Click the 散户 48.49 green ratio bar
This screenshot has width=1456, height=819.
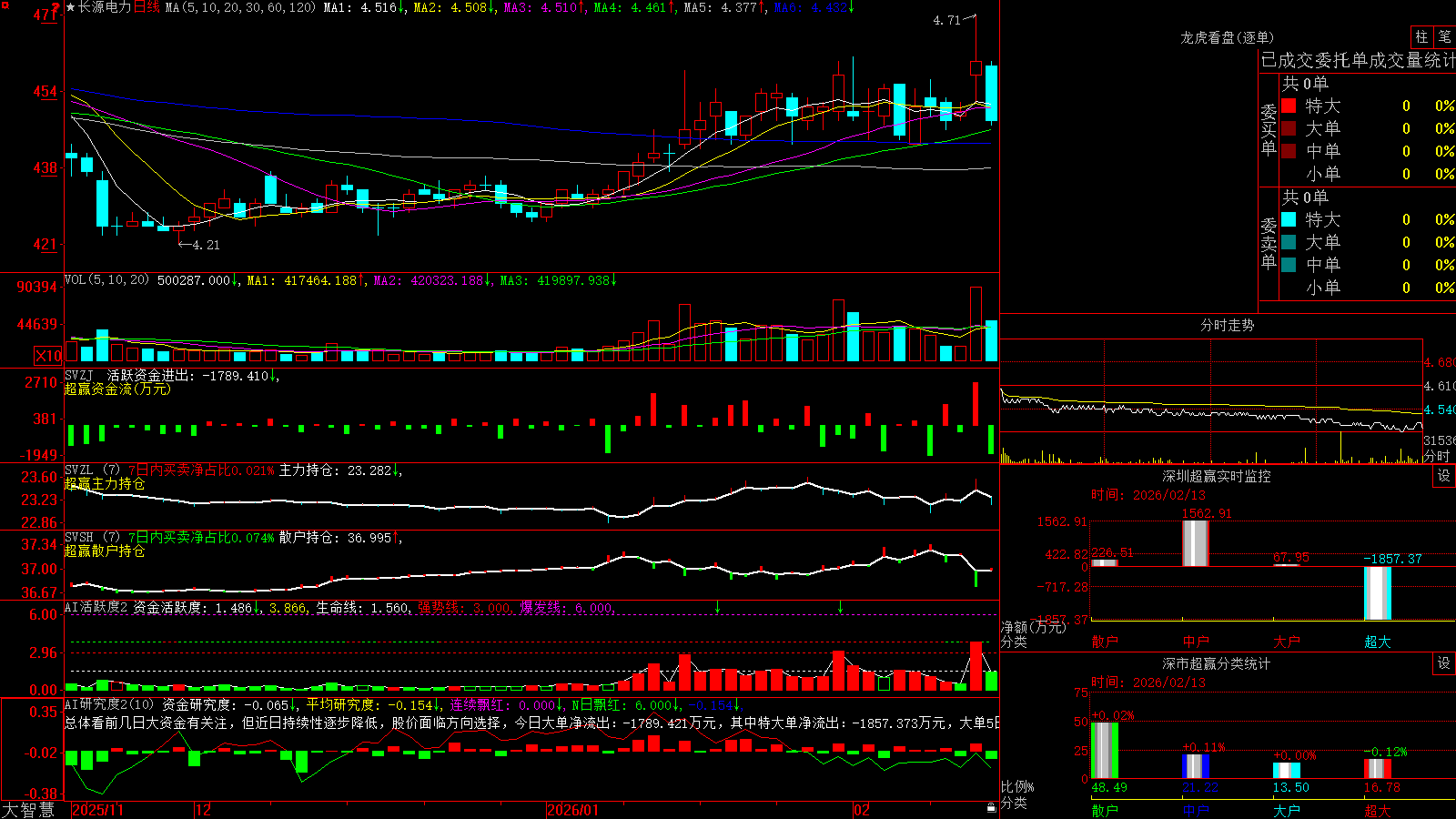pos(1105,750)
